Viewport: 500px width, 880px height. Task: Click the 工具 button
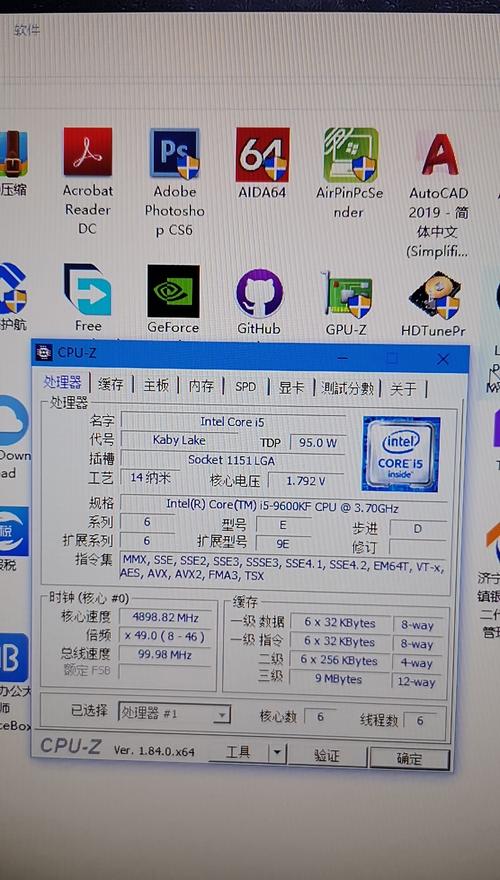click(x=238, y=752)
